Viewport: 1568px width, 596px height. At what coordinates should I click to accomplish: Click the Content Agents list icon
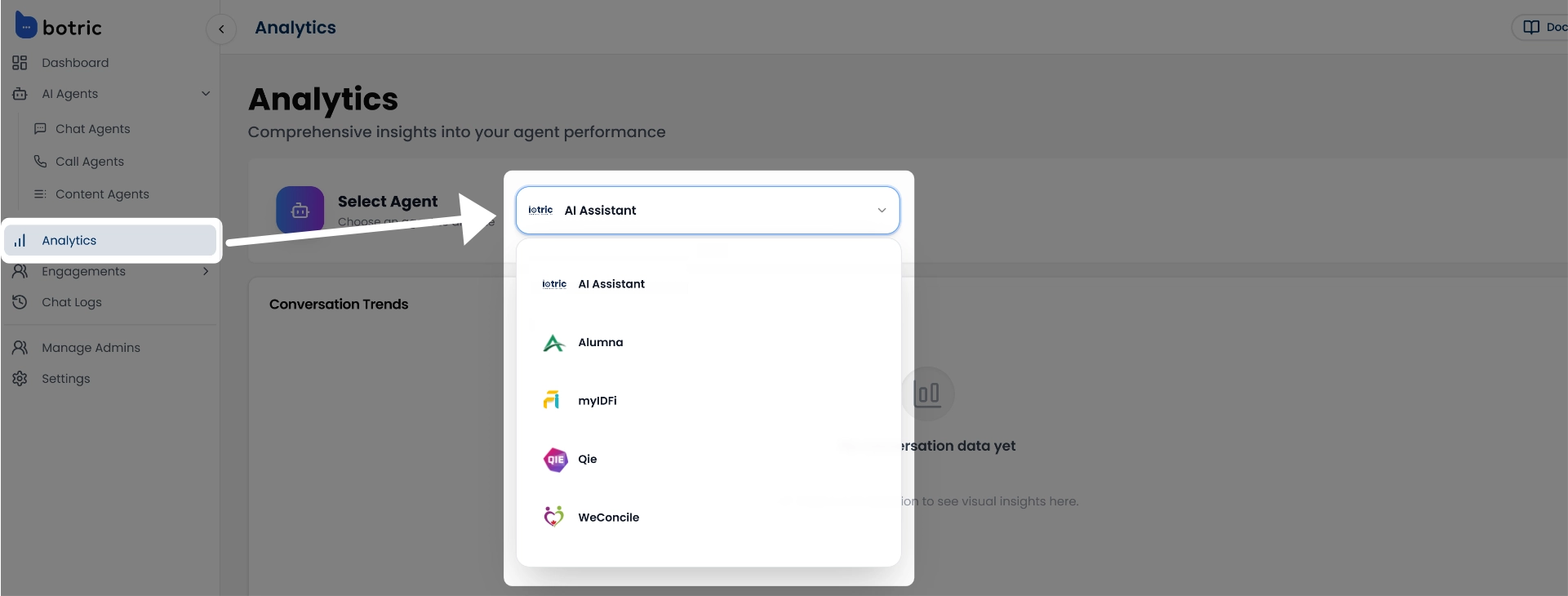(x=41, y=193)
